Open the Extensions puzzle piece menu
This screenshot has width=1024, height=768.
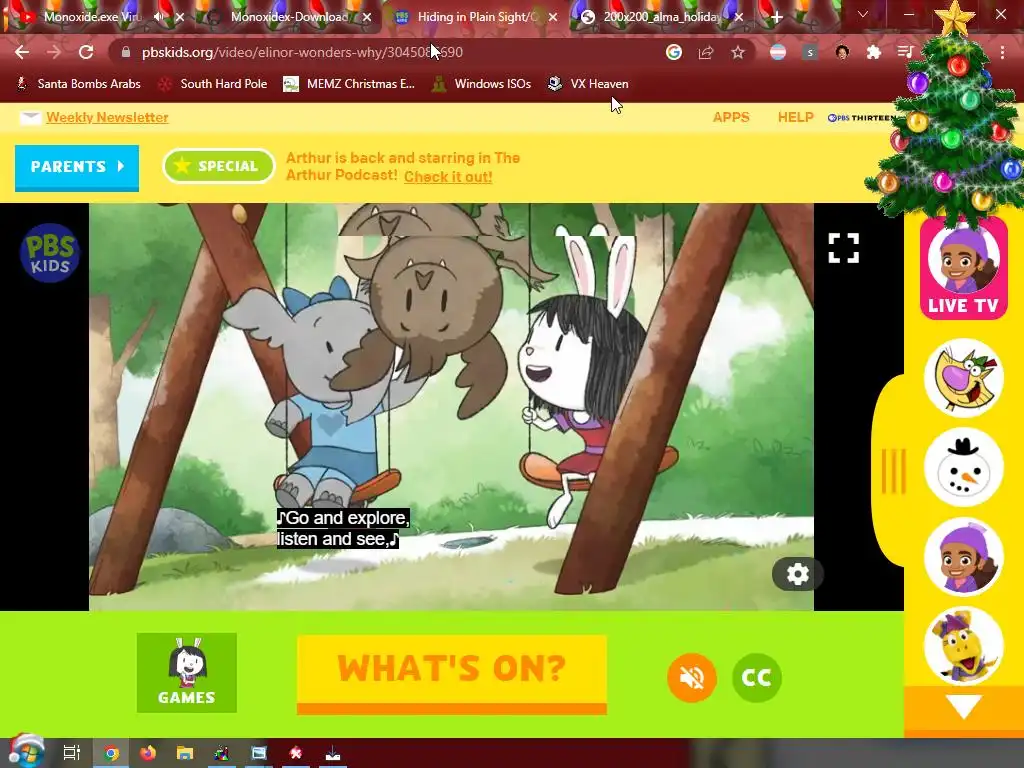point(874,52)
